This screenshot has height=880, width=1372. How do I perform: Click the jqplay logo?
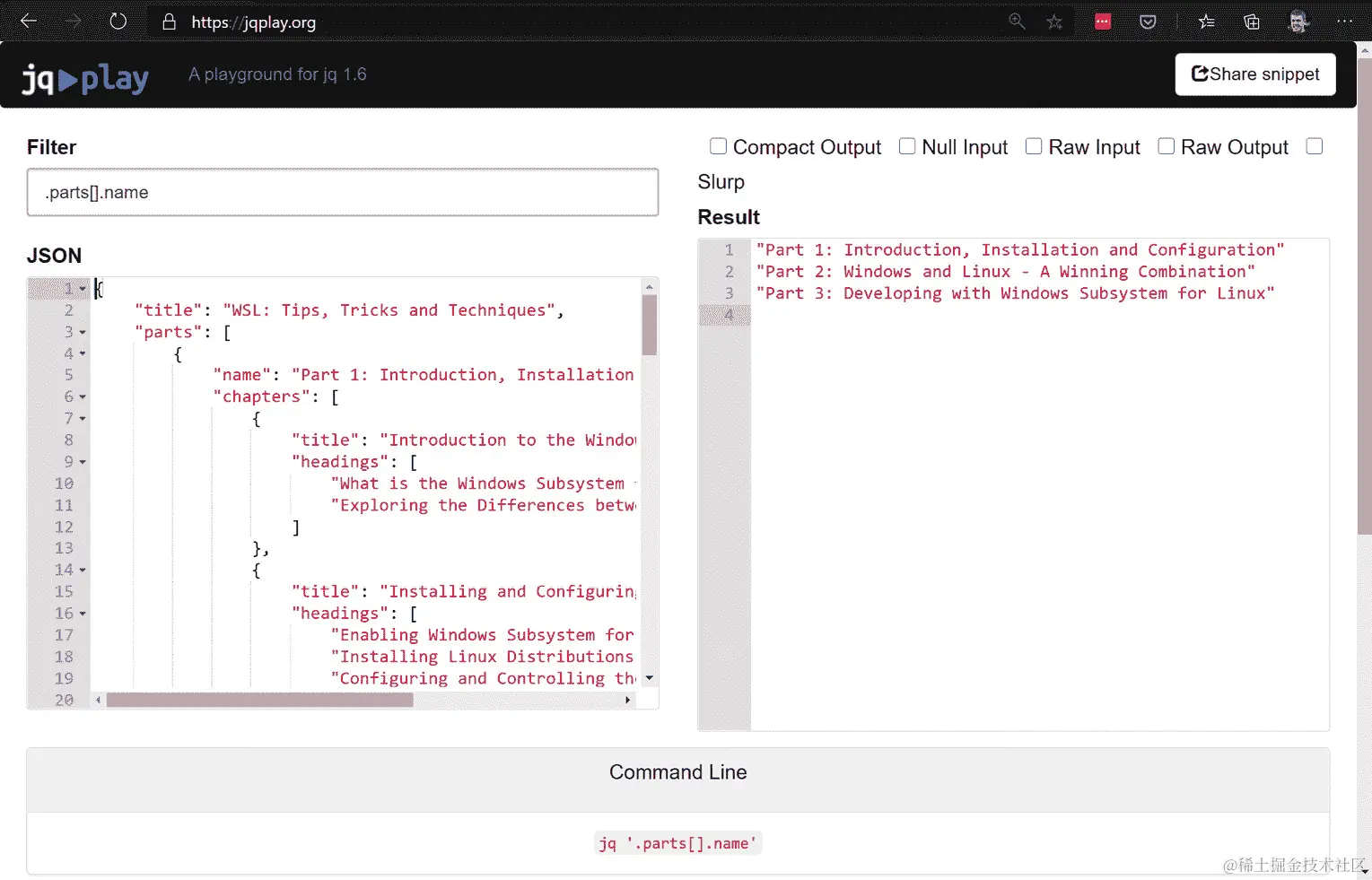[85, 79]
